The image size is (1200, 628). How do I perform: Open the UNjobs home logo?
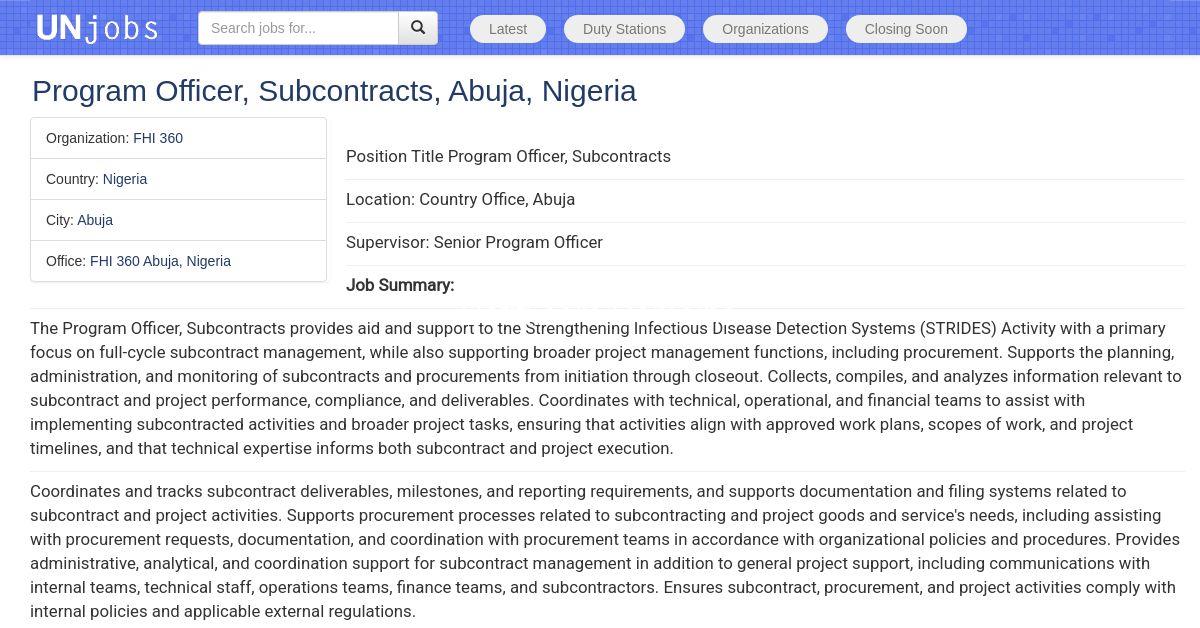tap(97, 28)
